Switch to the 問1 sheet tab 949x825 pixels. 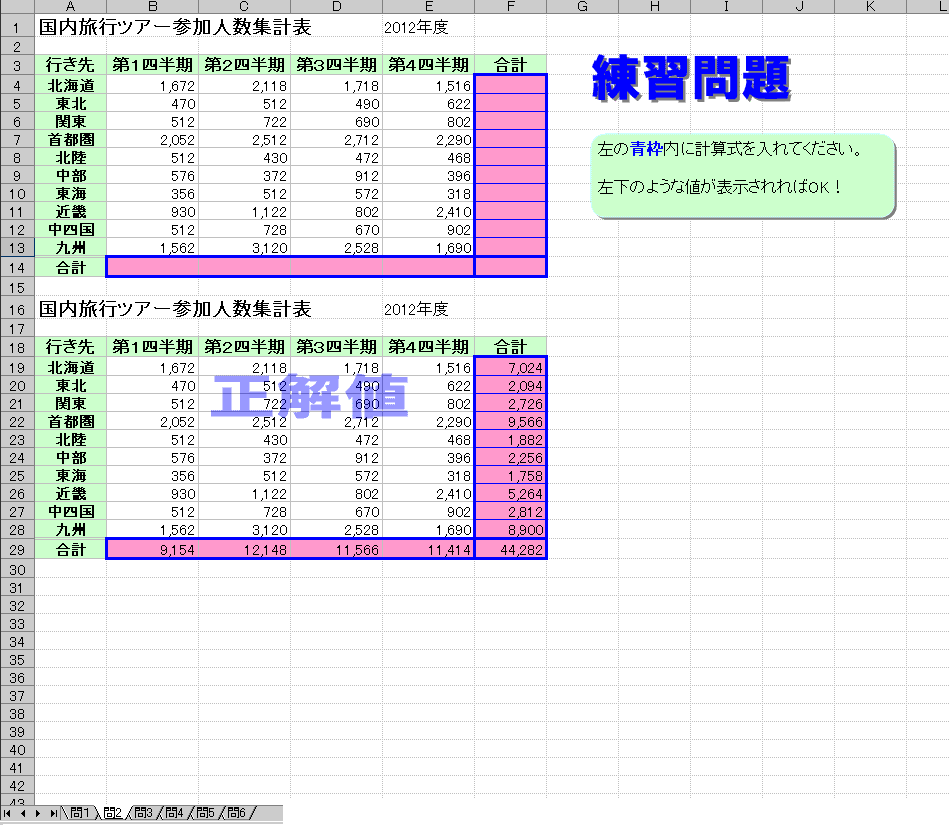pos(79,813)
